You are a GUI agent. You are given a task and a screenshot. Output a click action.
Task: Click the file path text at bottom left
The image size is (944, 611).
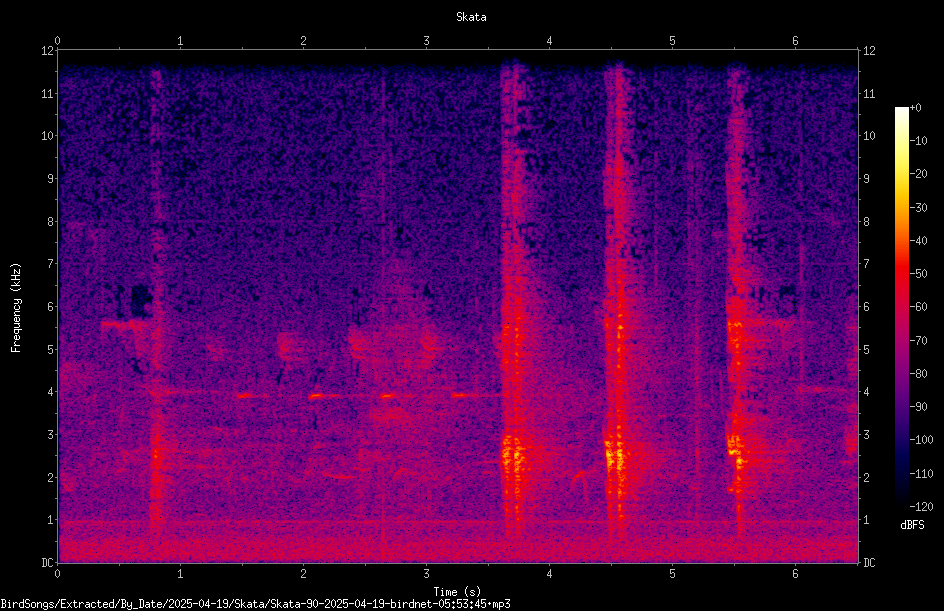click(x=255, y=604)
